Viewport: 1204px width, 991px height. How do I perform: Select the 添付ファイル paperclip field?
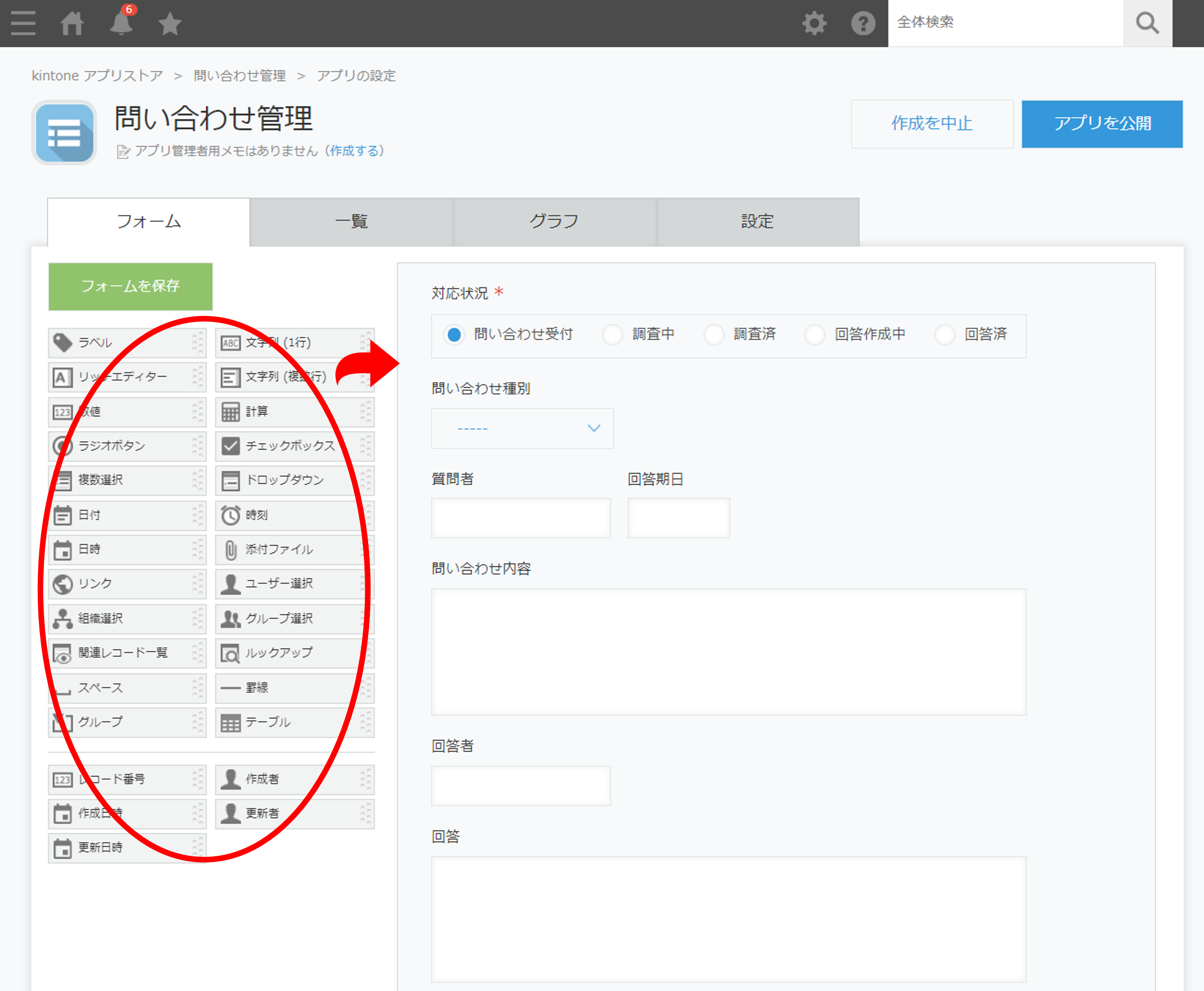coord(295,549)
